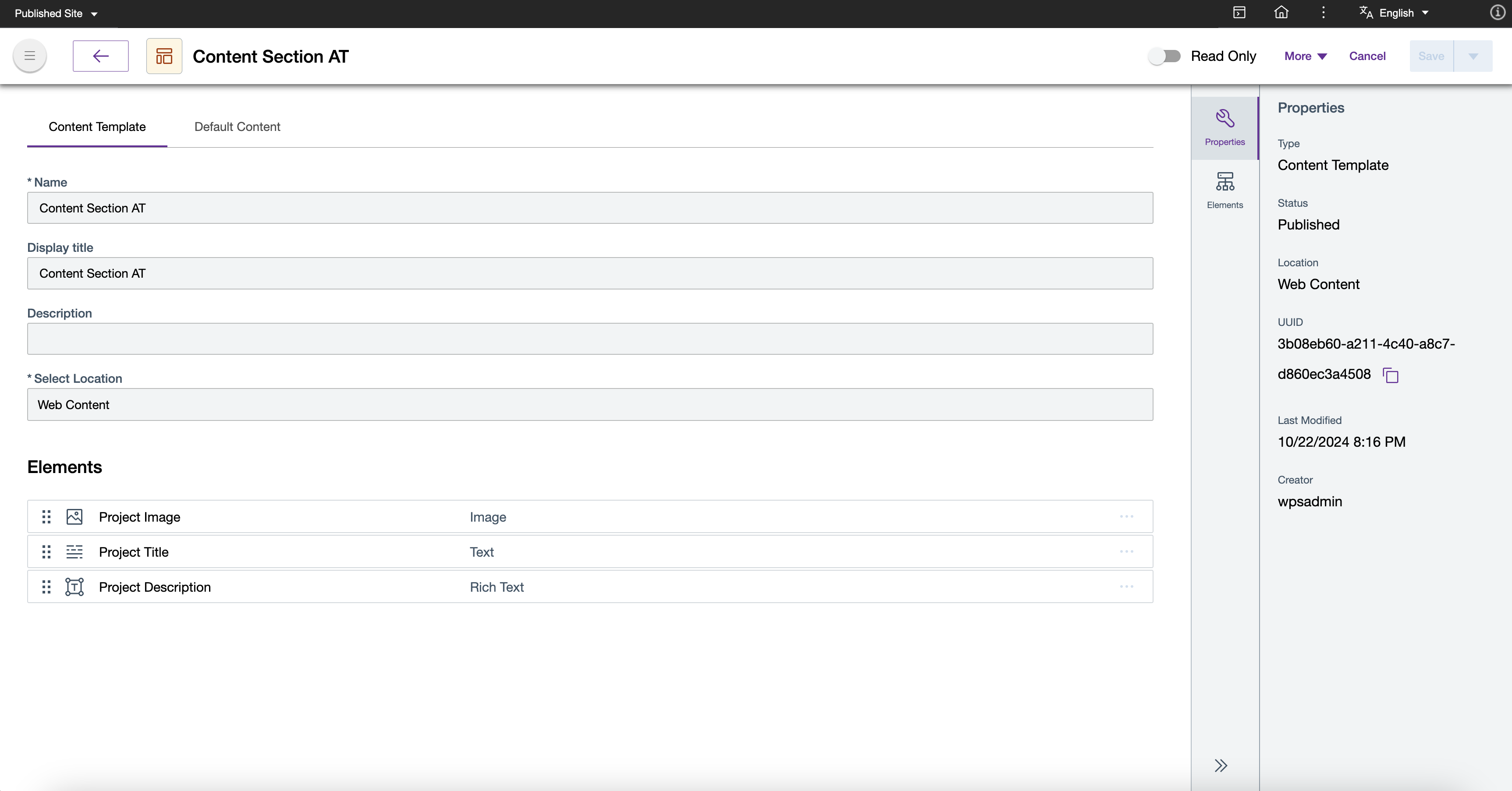Switch to the Default Content tab
This screenshot has height=791, width=1512.
pyautogui.click(x=237, y=127)
